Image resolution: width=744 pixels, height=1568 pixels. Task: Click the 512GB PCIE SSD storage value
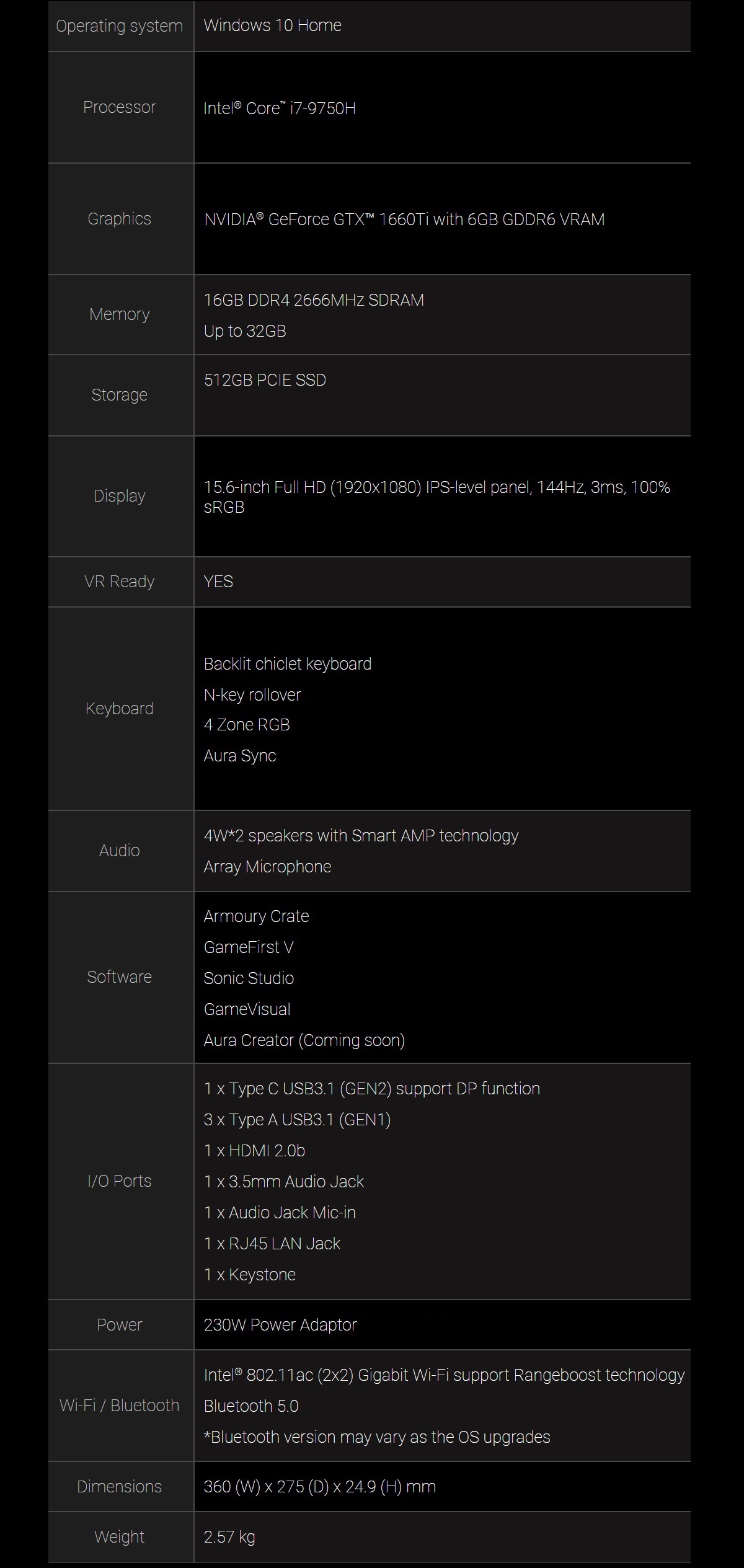pyautogui.click(x=265, y=380)
